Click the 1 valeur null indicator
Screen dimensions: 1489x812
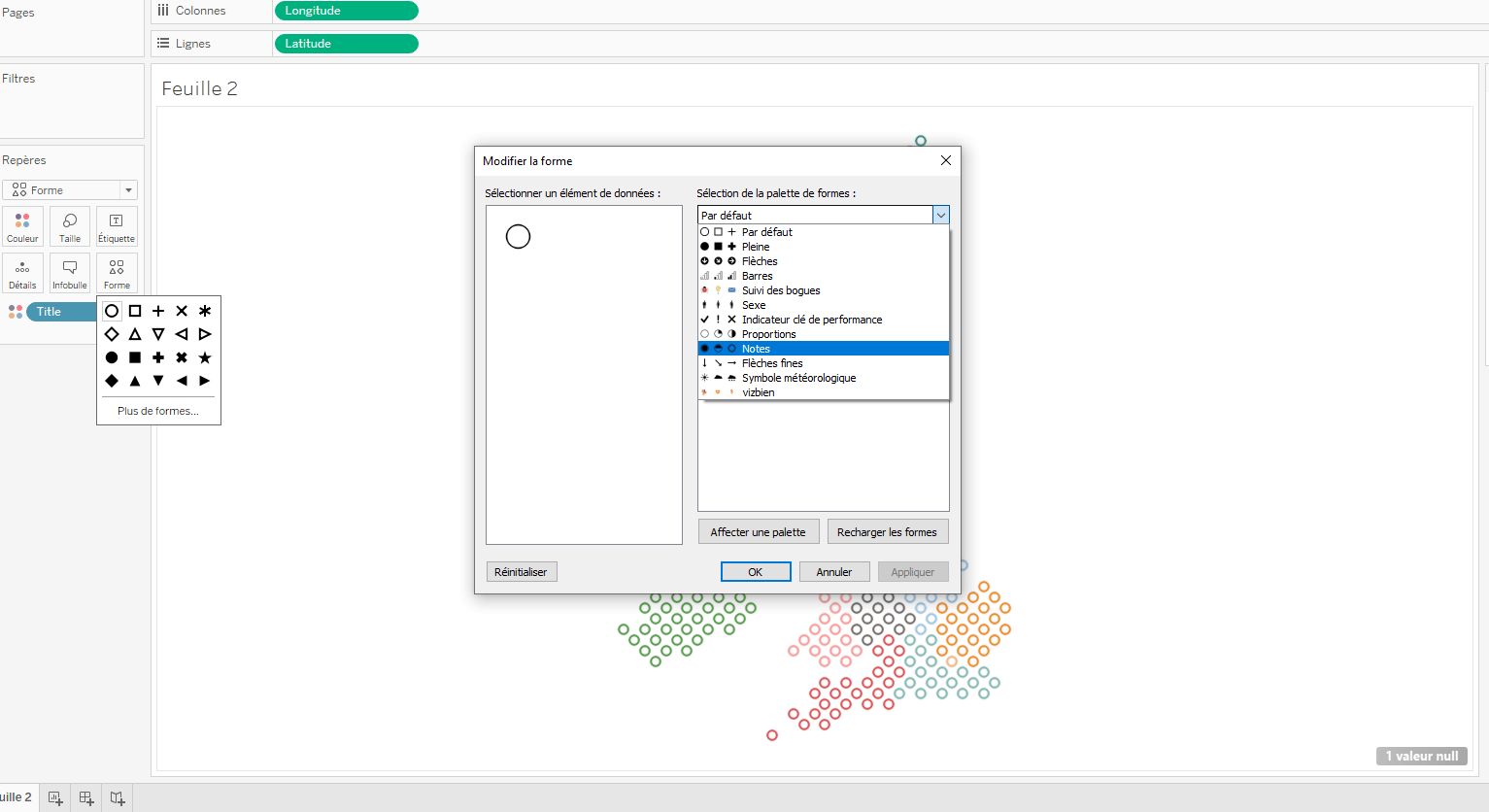[1421, 756]
